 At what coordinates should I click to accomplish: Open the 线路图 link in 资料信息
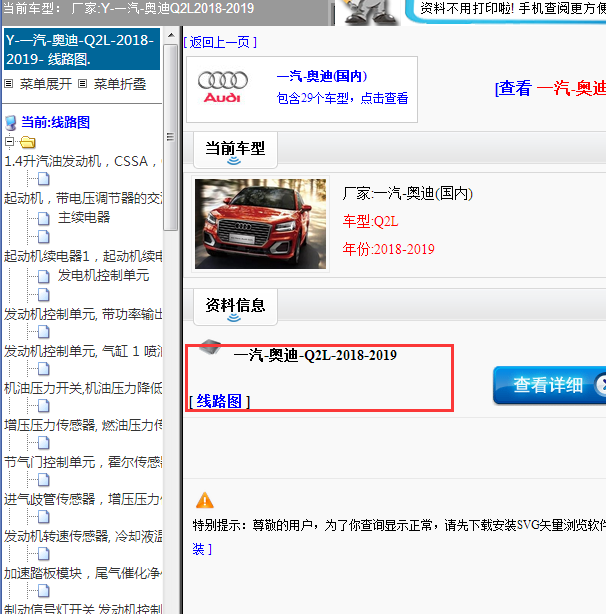pyautogui.click(x=219, y=401)
